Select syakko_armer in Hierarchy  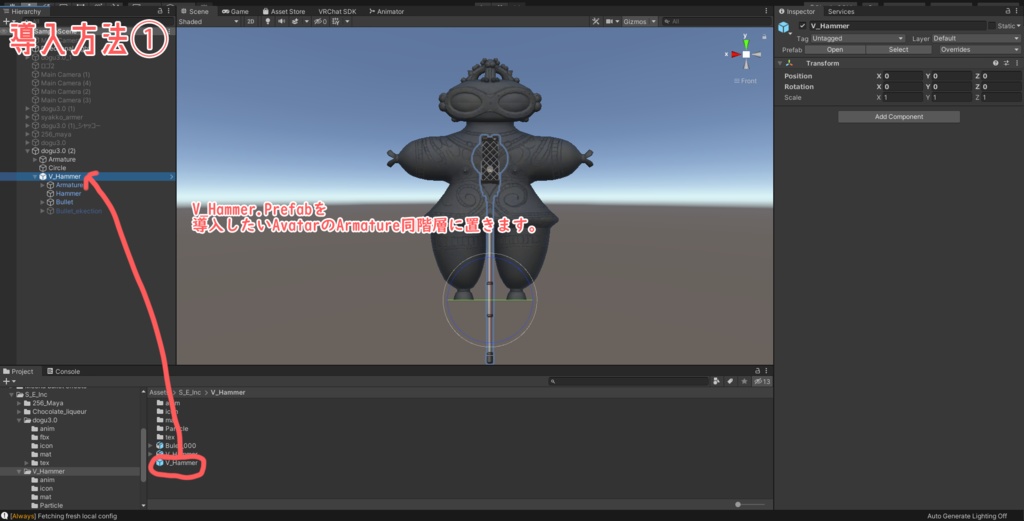tap(61, 118)
